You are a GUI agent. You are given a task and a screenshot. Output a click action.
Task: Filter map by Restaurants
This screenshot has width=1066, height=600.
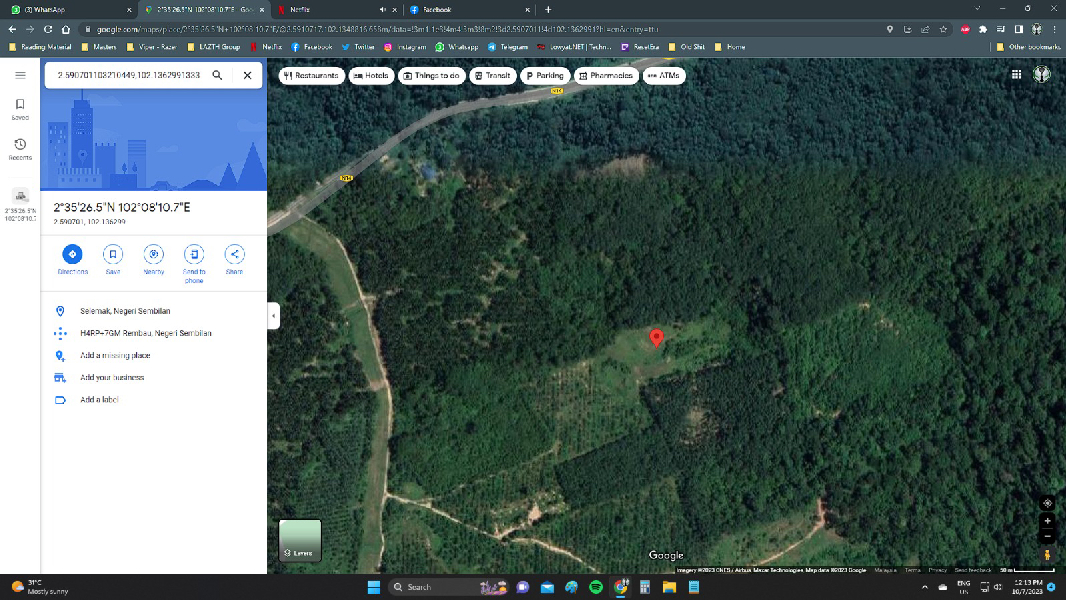point(311,75)
